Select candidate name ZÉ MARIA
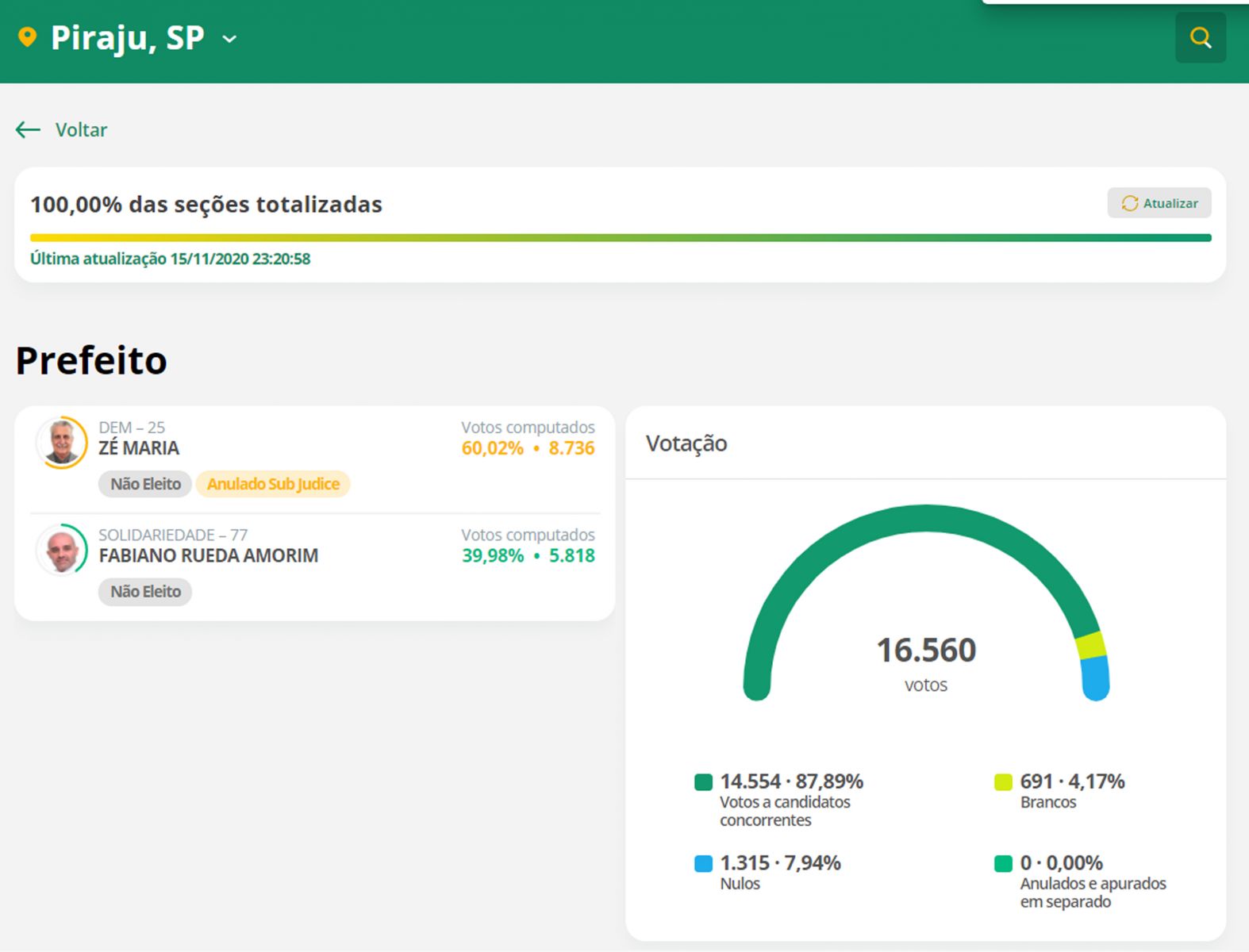This screenshot has height=952, width=1249. pyautogui.click(x=139, y=448)
